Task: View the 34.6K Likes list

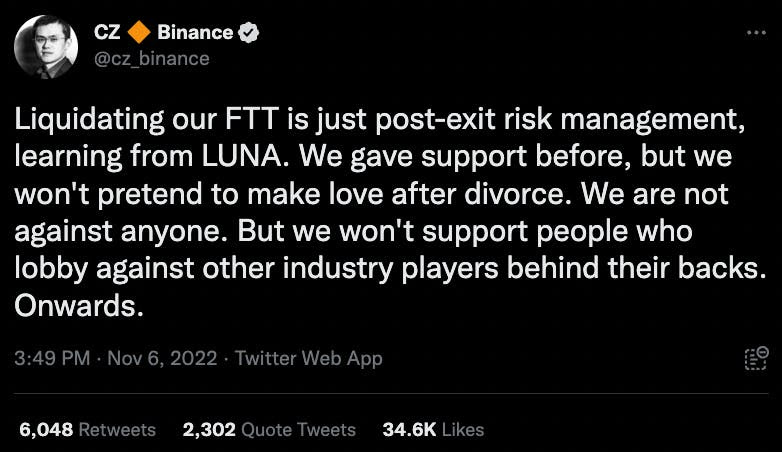Action: (433, 430)
